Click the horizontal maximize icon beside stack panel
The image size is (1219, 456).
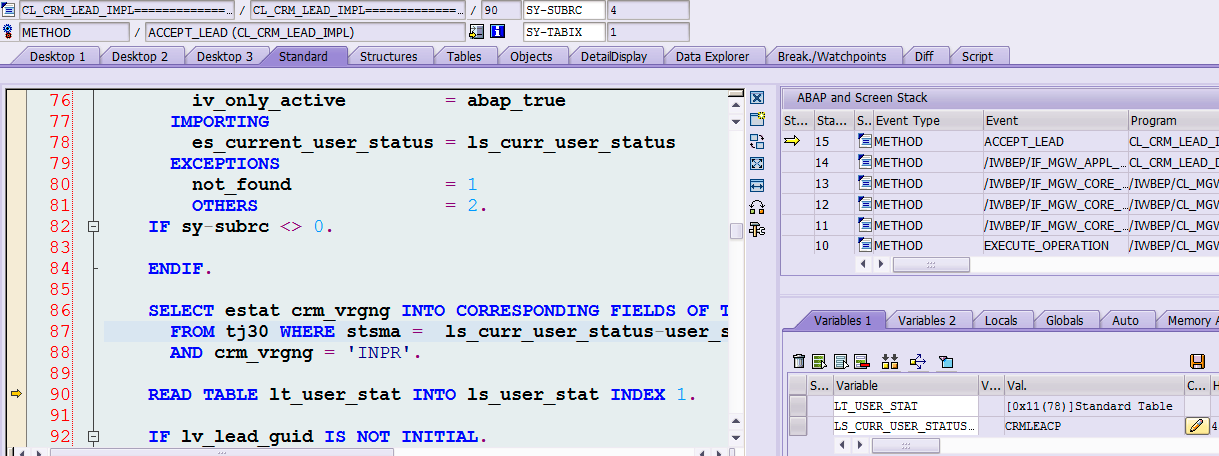[757, 185]
